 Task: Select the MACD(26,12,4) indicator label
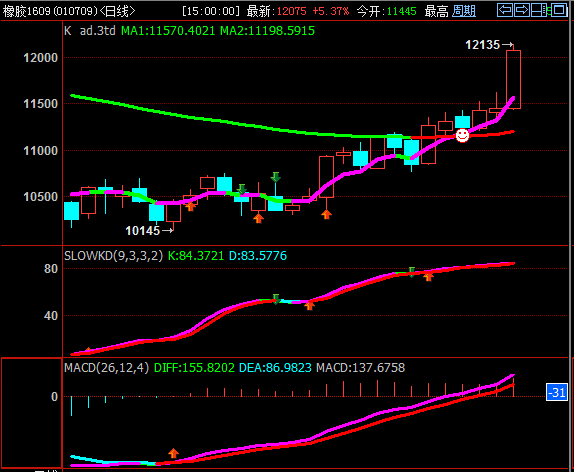pyautogui.click(x=107, y=368)
